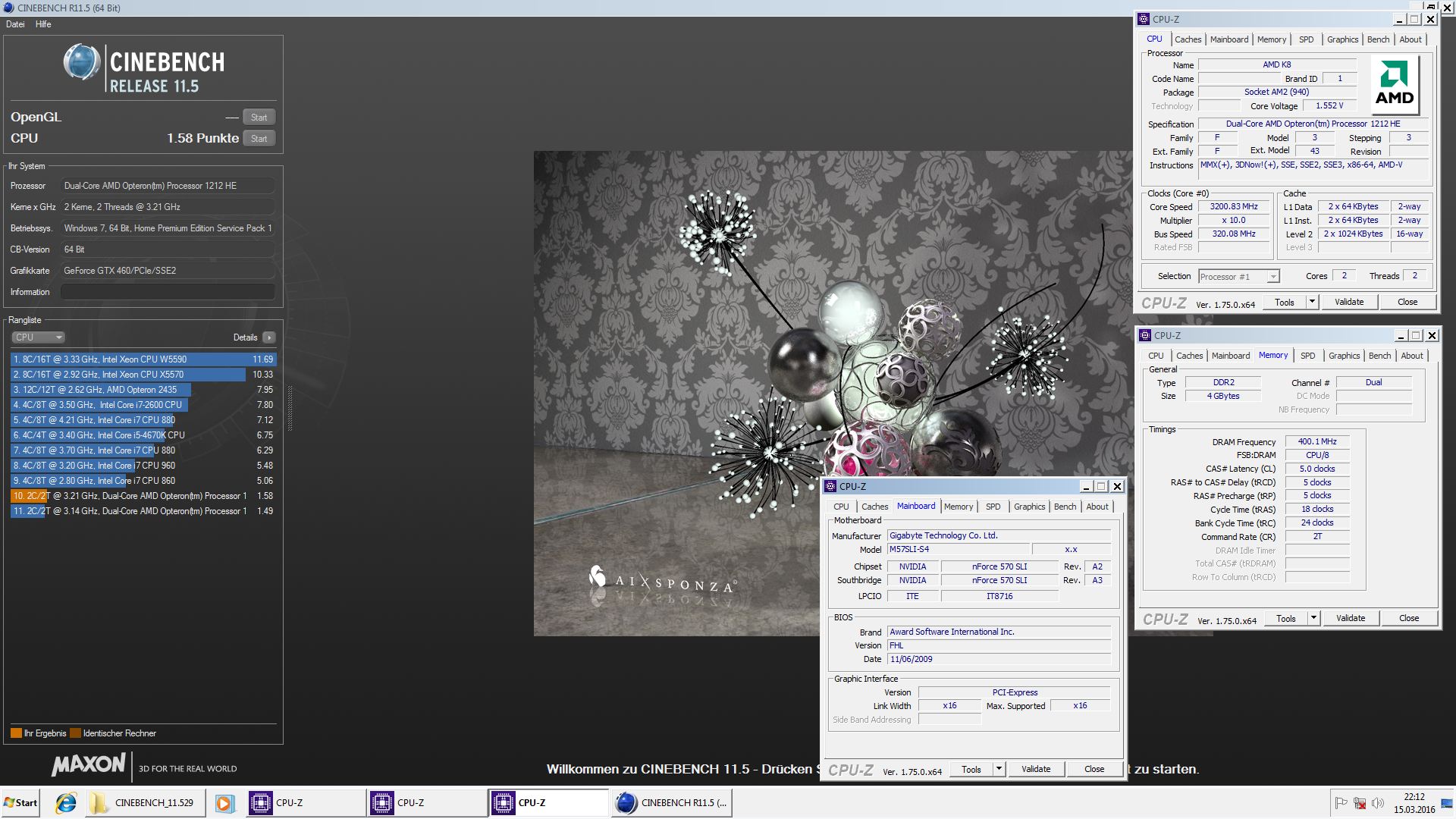This screenshot has height=819, width=1456.
Task: Click Show desktop tray corner icon
Action: (x=1447, y=803)
